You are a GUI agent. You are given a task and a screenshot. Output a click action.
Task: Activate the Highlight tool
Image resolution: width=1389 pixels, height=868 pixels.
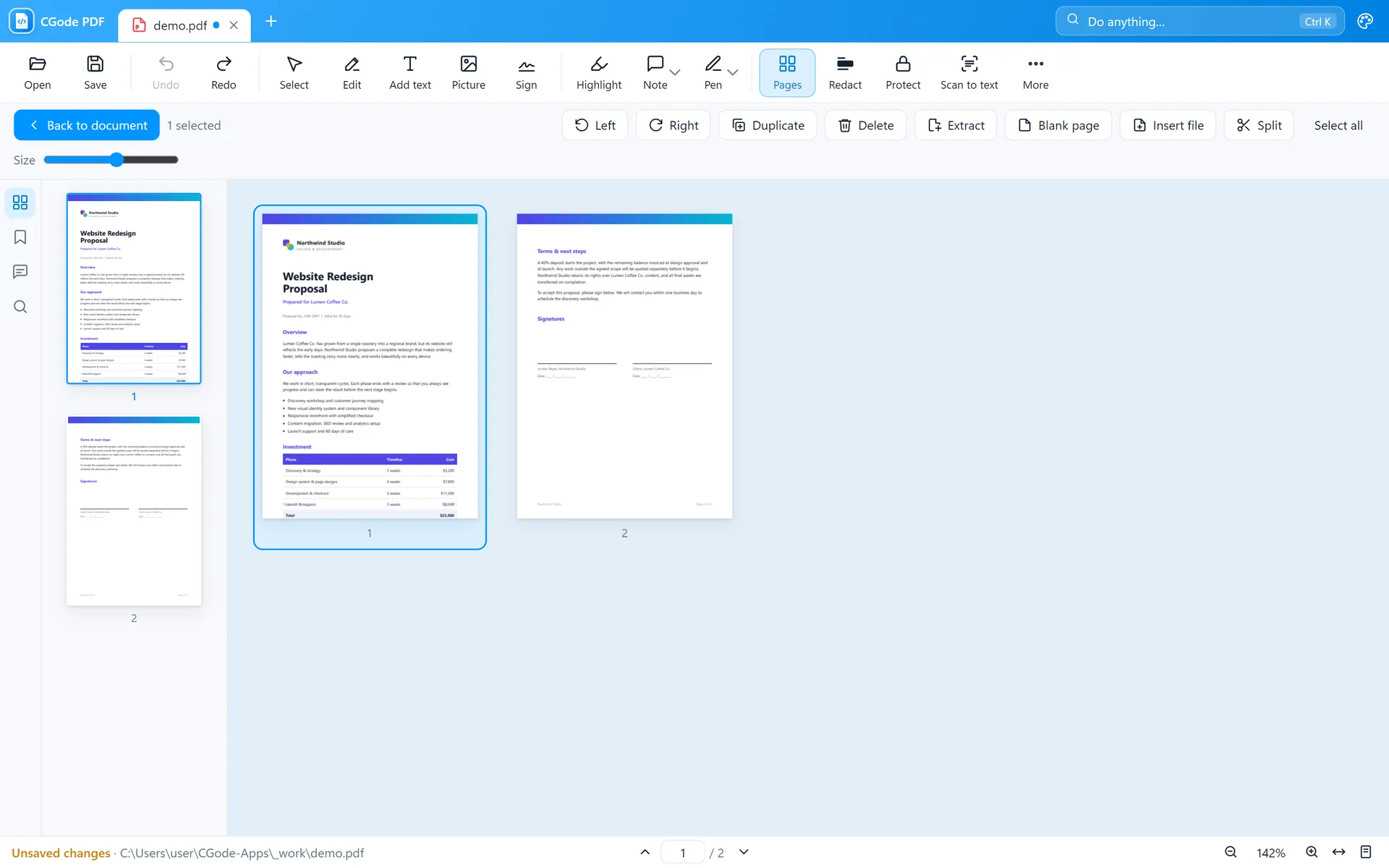tap(599, 73)
